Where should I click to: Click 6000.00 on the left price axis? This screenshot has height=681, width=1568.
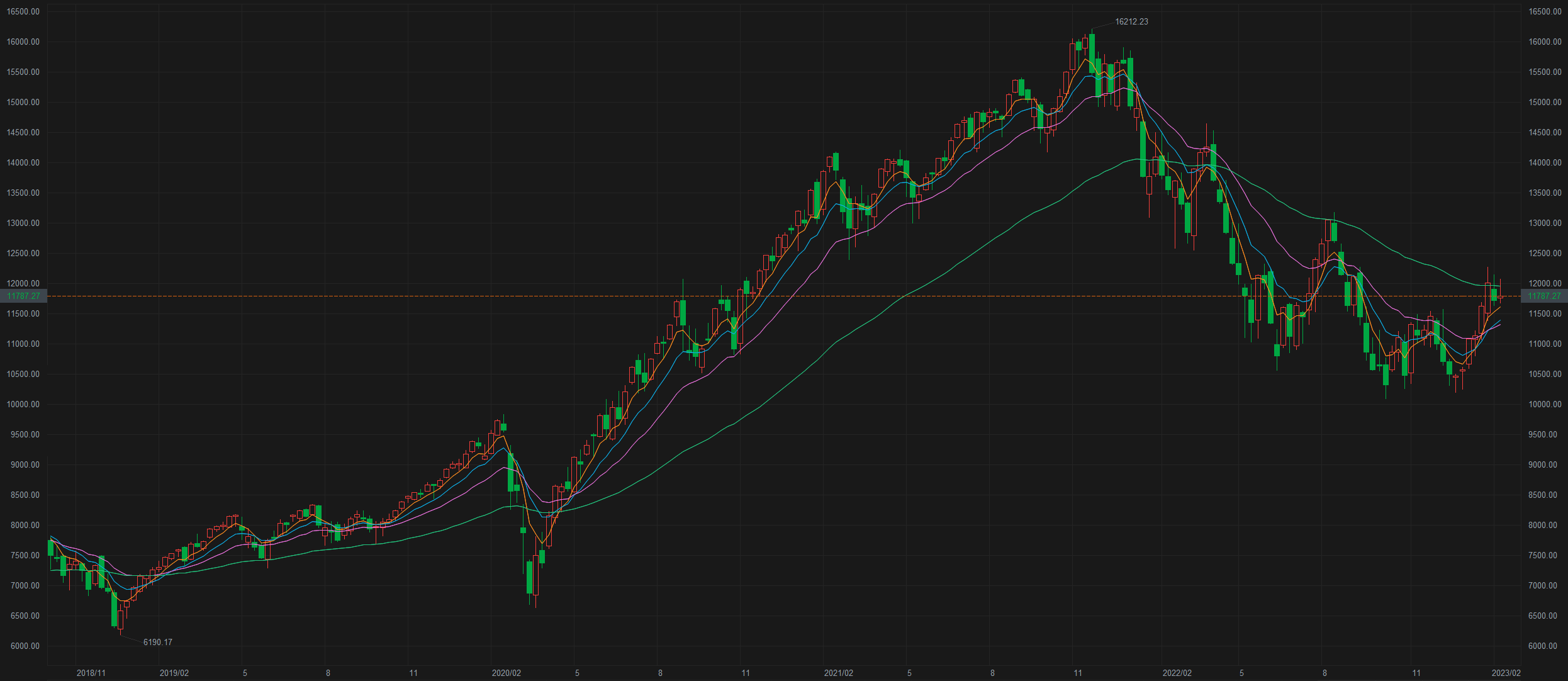pyautogui.click(x=25, y=646)
